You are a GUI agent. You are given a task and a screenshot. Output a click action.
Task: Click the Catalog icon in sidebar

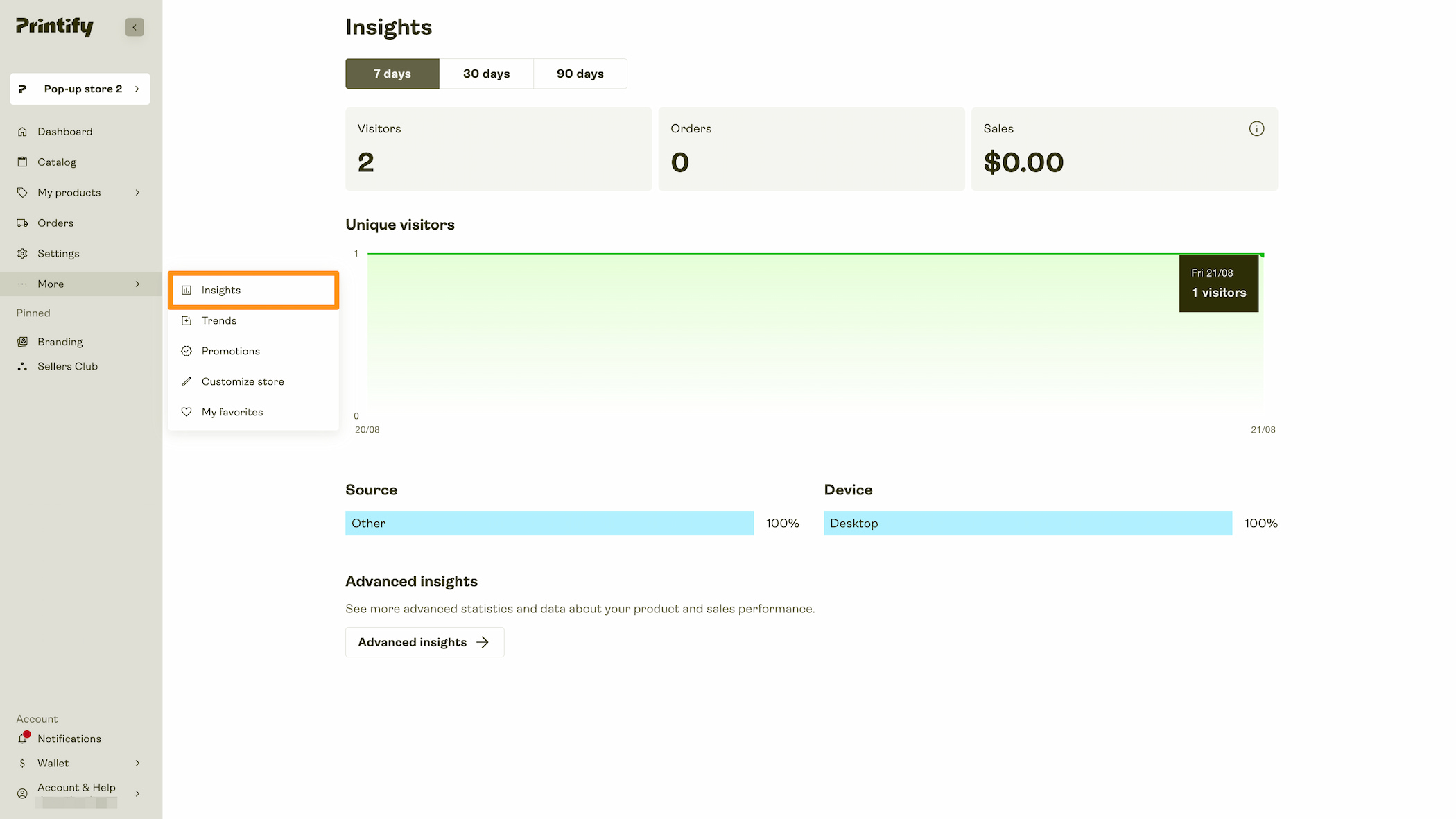coord(22,162)
